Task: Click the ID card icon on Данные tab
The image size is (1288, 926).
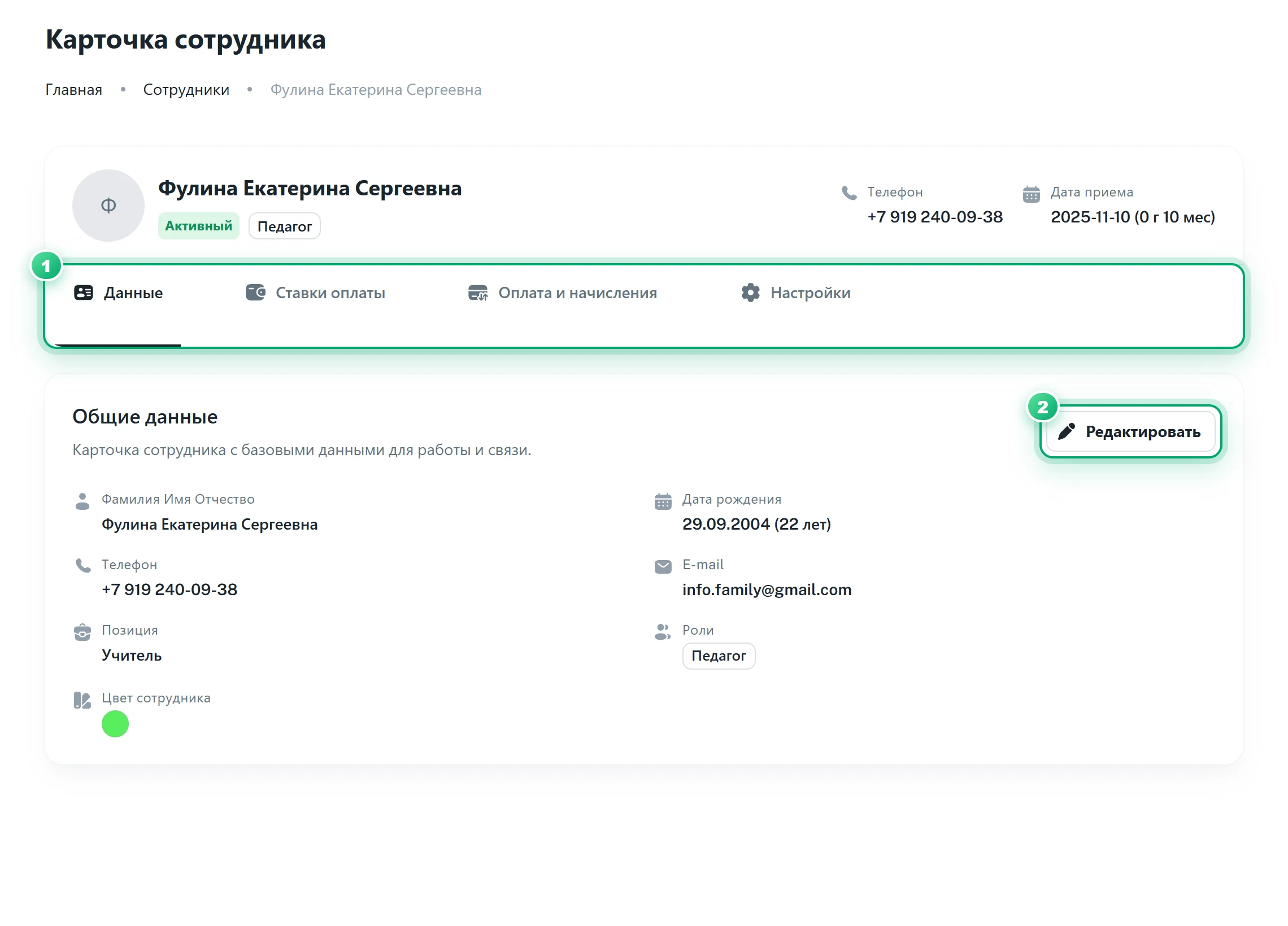Action: (x=84, y=292)
